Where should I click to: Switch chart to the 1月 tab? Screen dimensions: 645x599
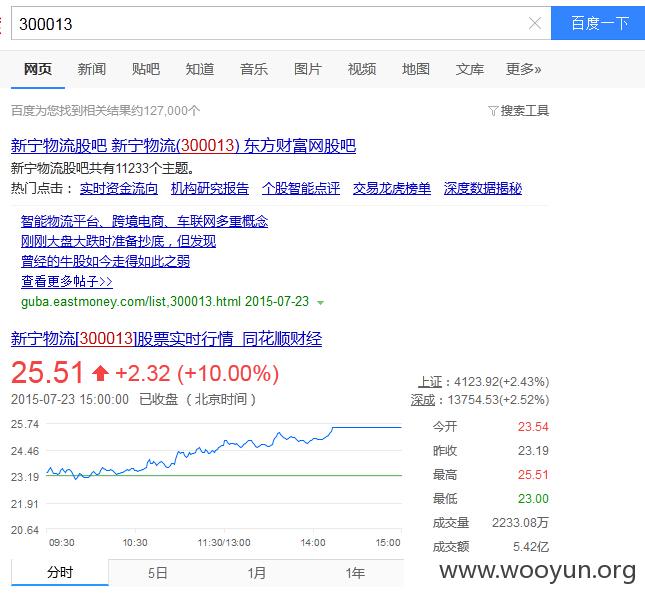tap(256, 573)
